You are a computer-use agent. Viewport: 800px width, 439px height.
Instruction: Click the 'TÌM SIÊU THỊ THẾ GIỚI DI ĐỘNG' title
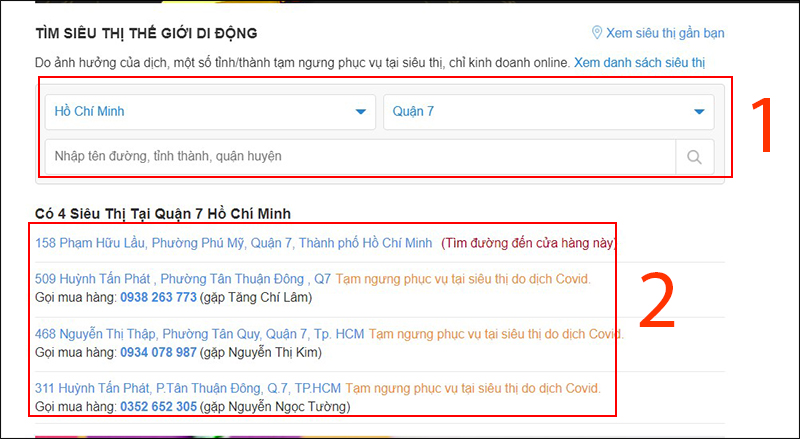tap(146, 34)
